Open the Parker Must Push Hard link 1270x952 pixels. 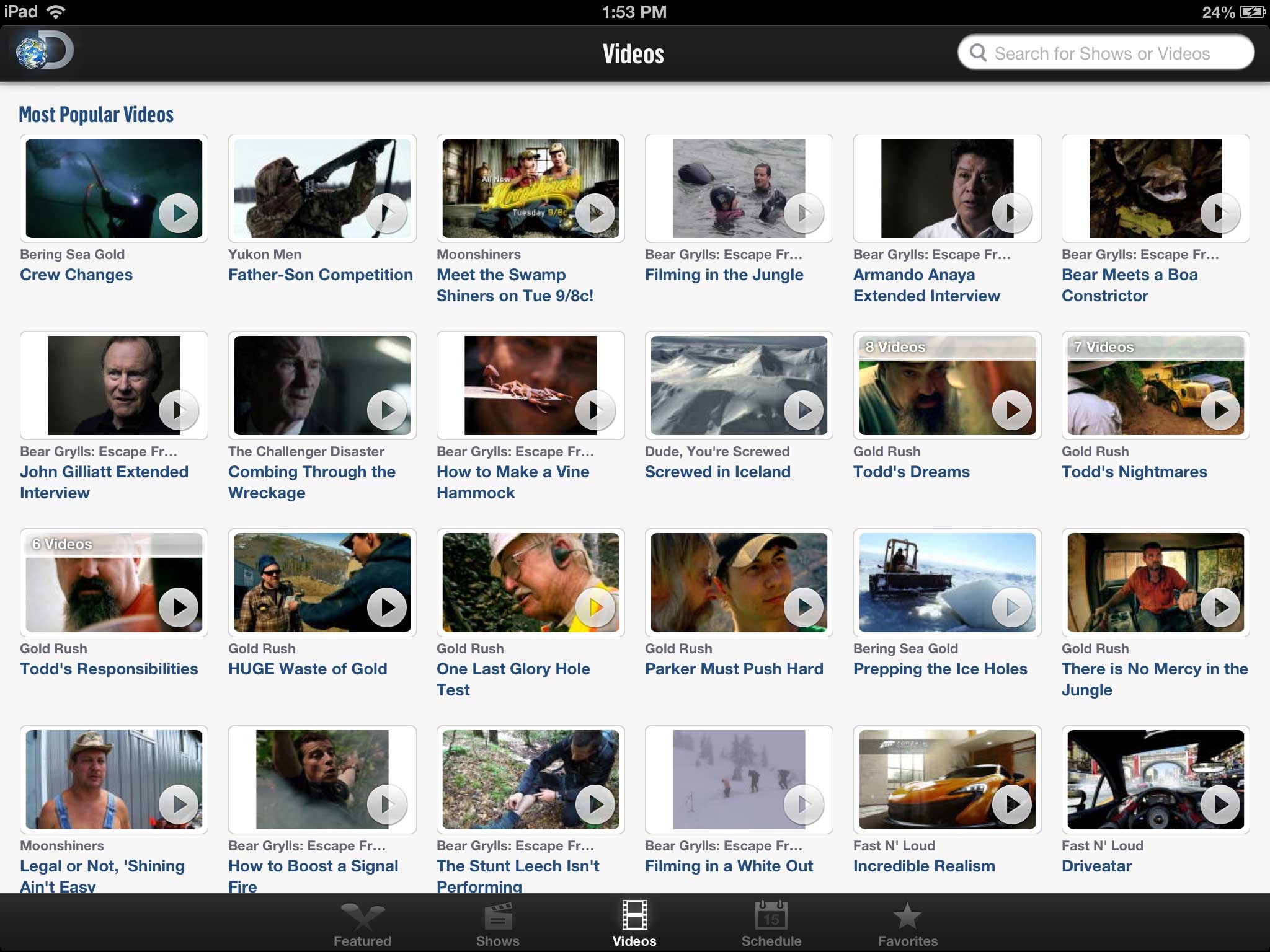pyautogui.click(x=734, y=669)
